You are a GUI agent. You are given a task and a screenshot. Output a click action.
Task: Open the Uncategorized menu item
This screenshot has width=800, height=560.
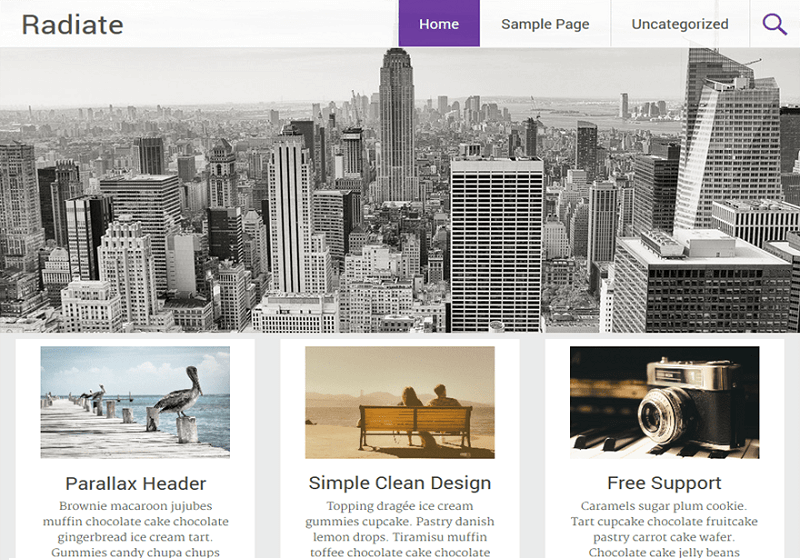680,24
